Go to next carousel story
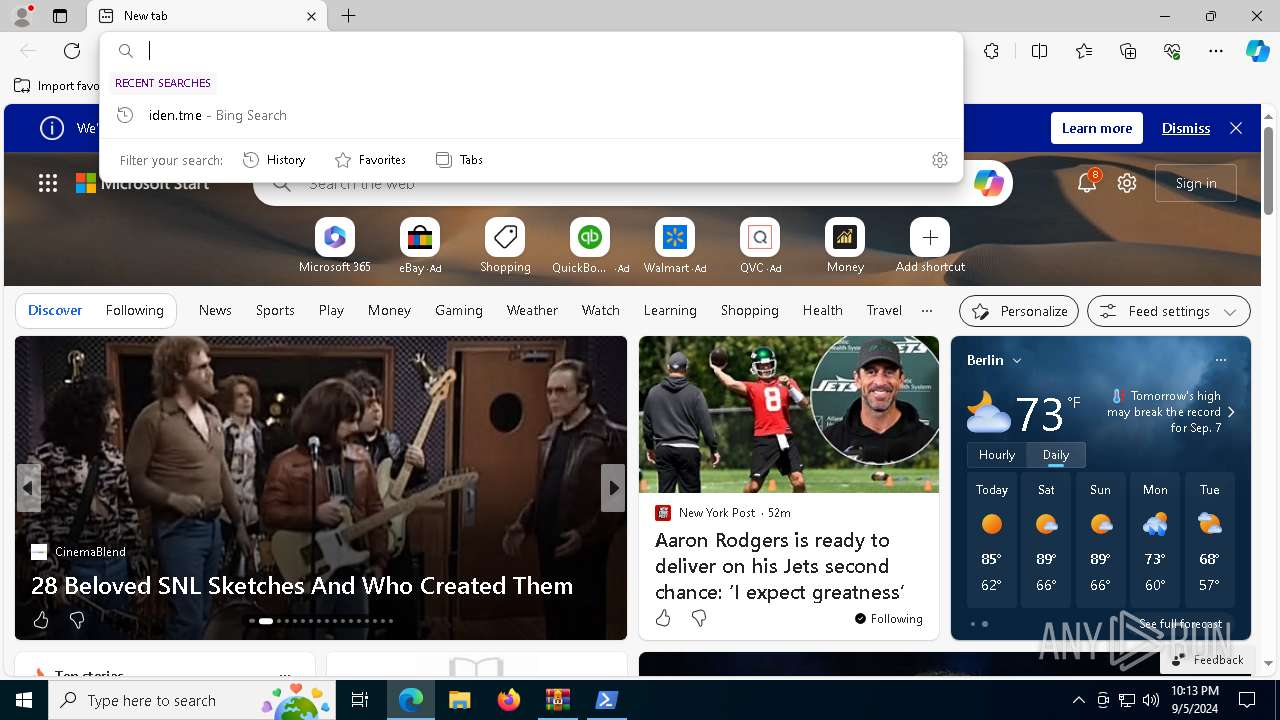This screenshot has height=720, width=1280. click(x=613, y=488)
